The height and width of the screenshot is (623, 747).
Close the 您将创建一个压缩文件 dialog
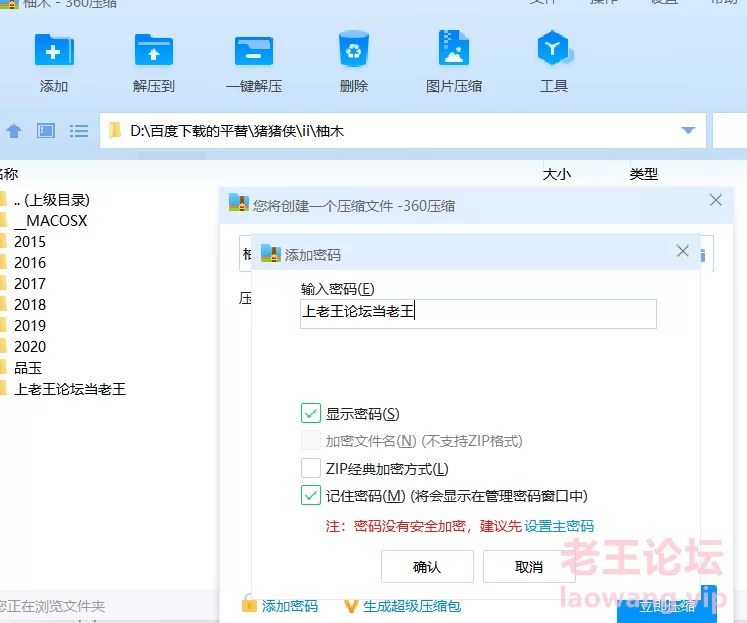pos(716,200)
